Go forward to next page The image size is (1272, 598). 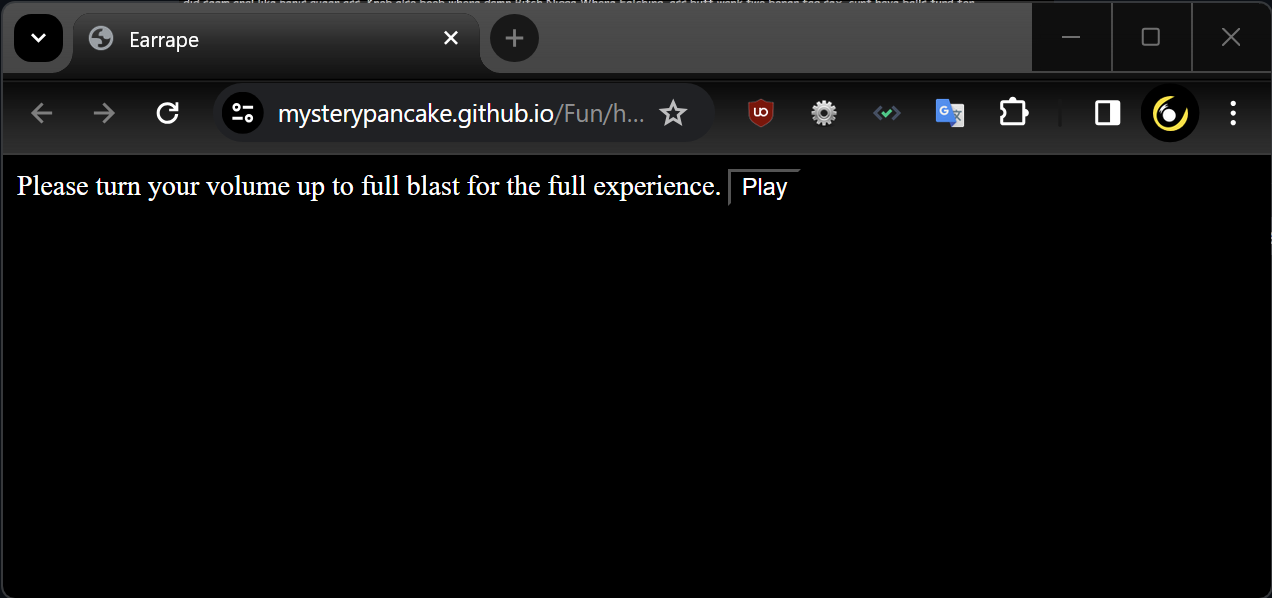pos(104,113)
